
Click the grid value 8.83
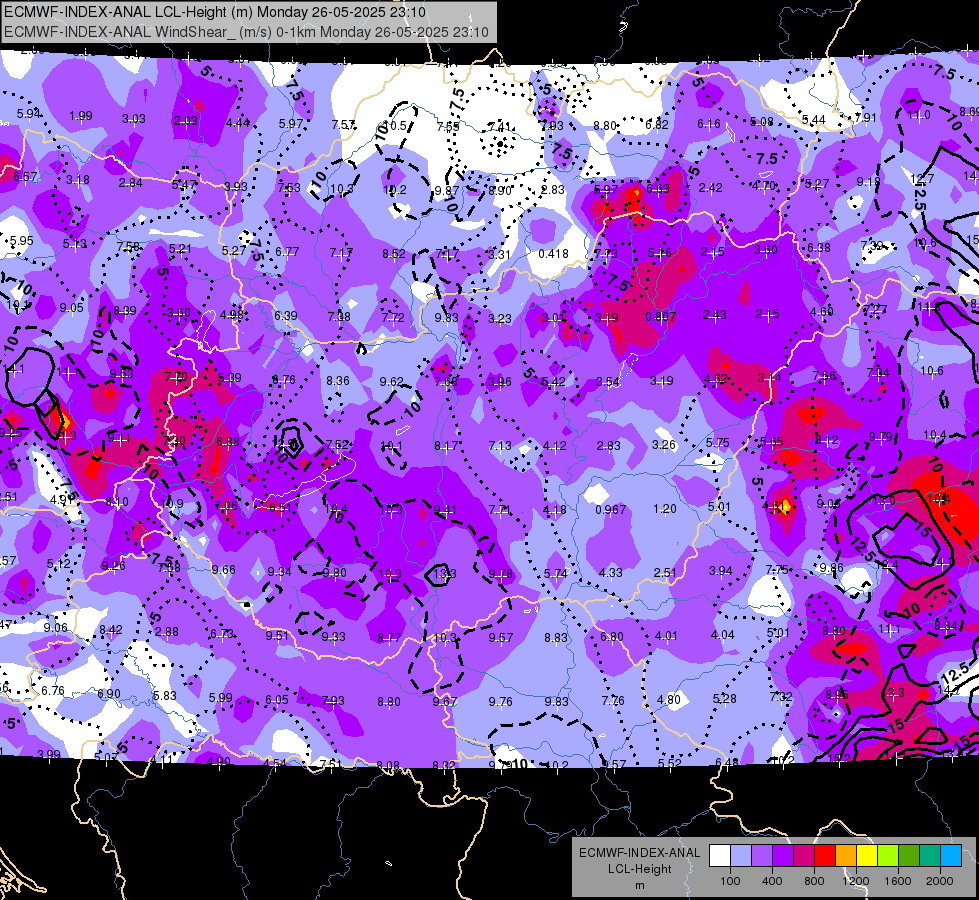tap(556, 638)
